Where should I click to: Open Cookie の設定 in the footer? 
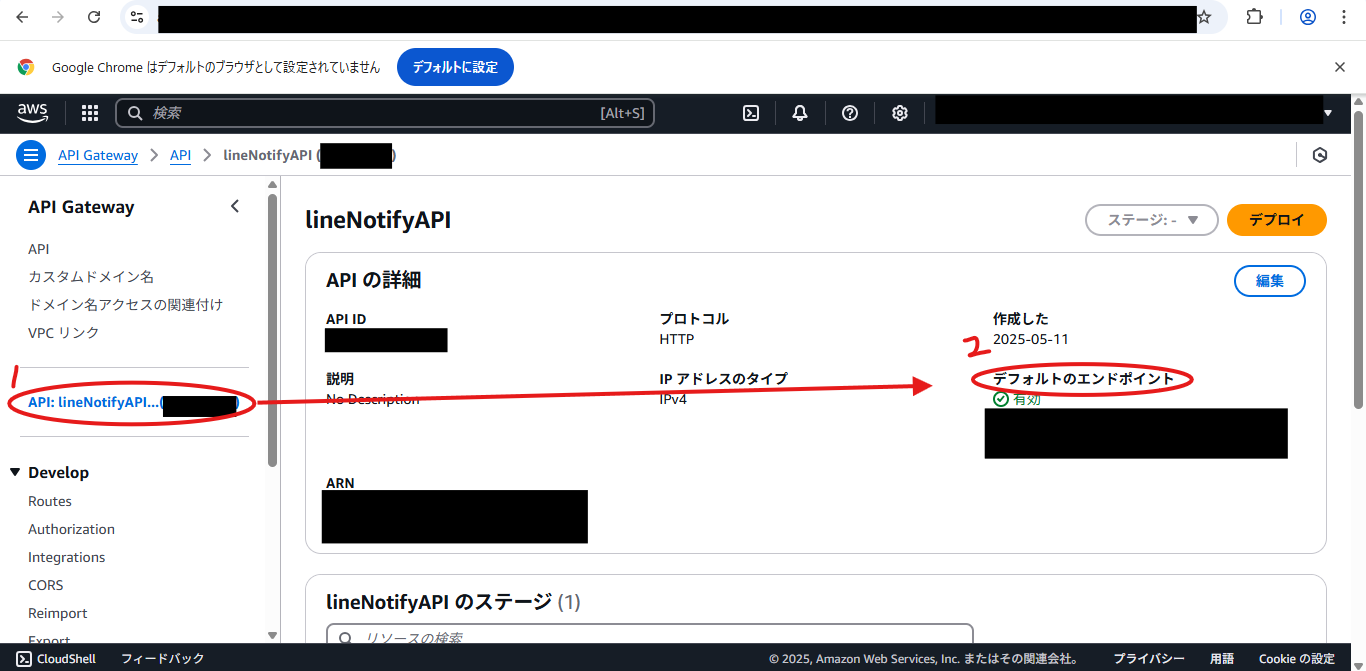pyautogui.click(x=1297, y=659)
